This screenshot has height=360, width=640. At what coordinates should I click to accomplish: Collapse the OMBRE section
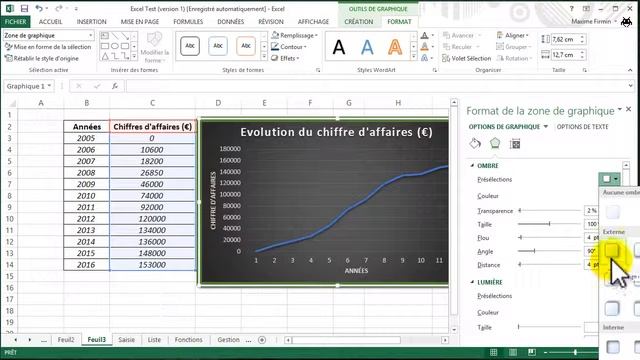coord(472,165)
